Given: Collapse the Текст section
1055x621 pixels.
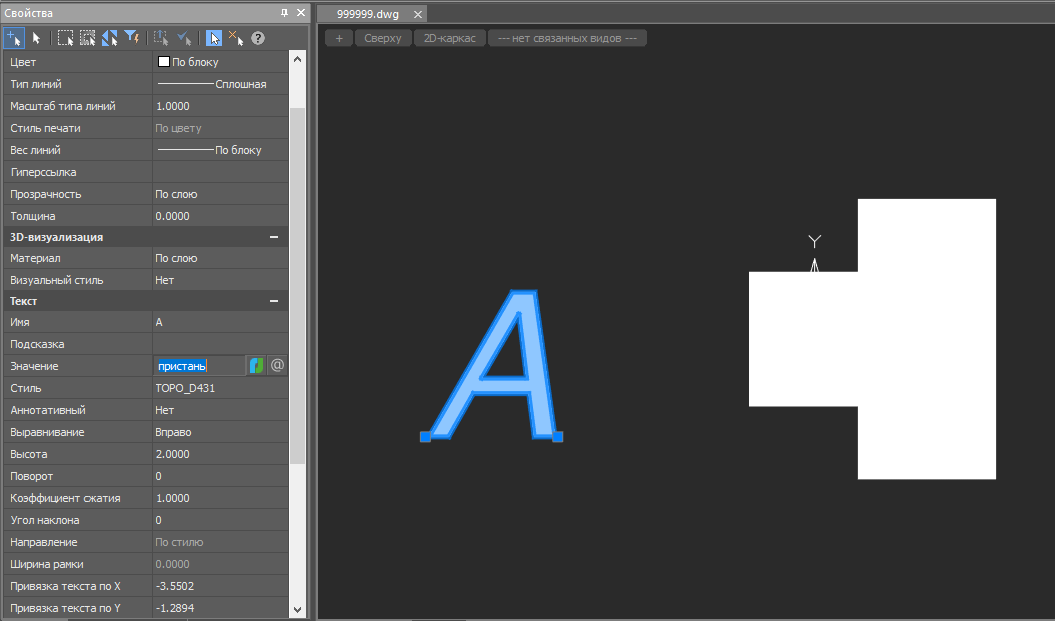Looking at the screenshot, I should click(274, 301).
